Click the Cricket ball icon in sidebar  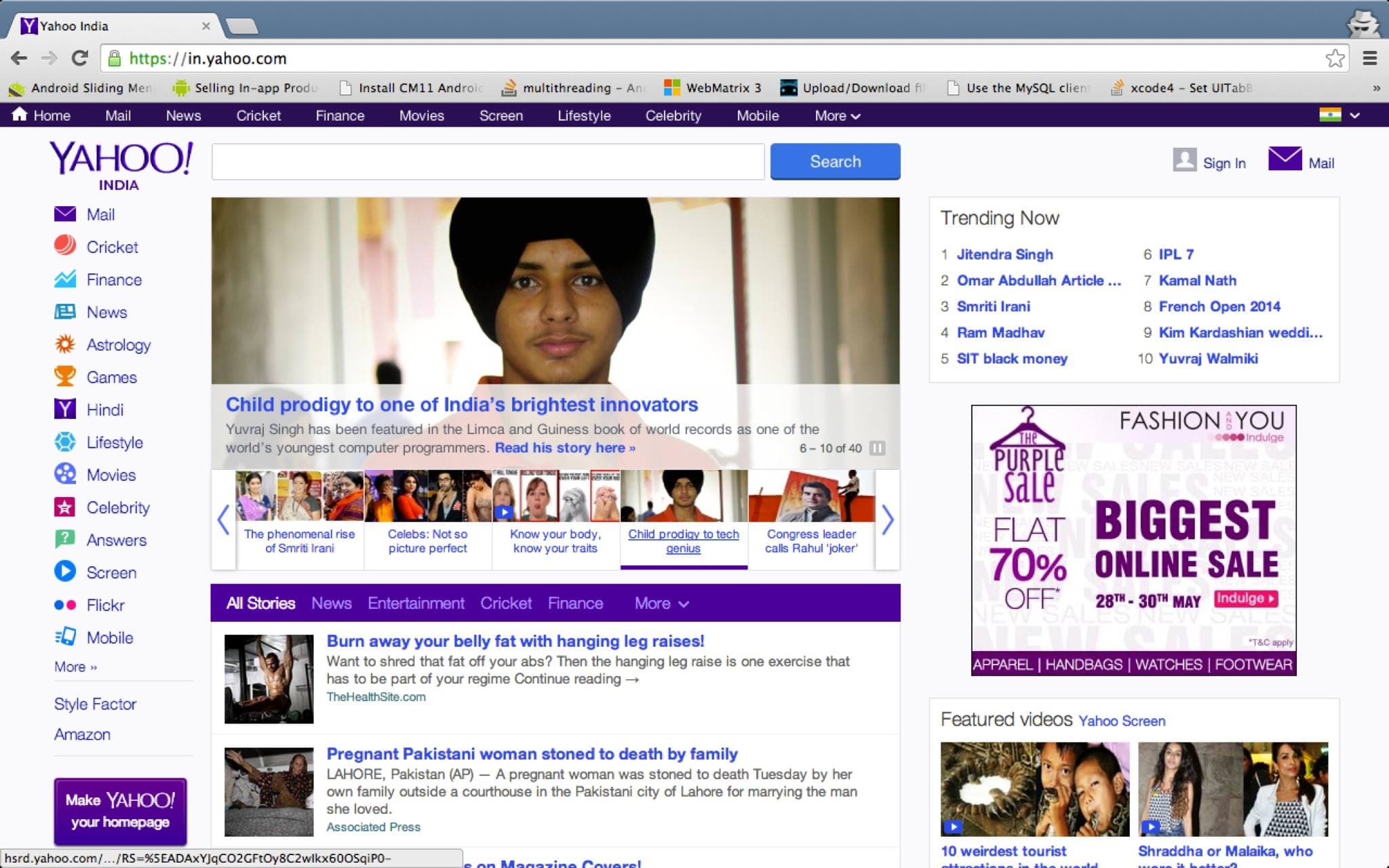pyautogui.click(x=65, y=246)
